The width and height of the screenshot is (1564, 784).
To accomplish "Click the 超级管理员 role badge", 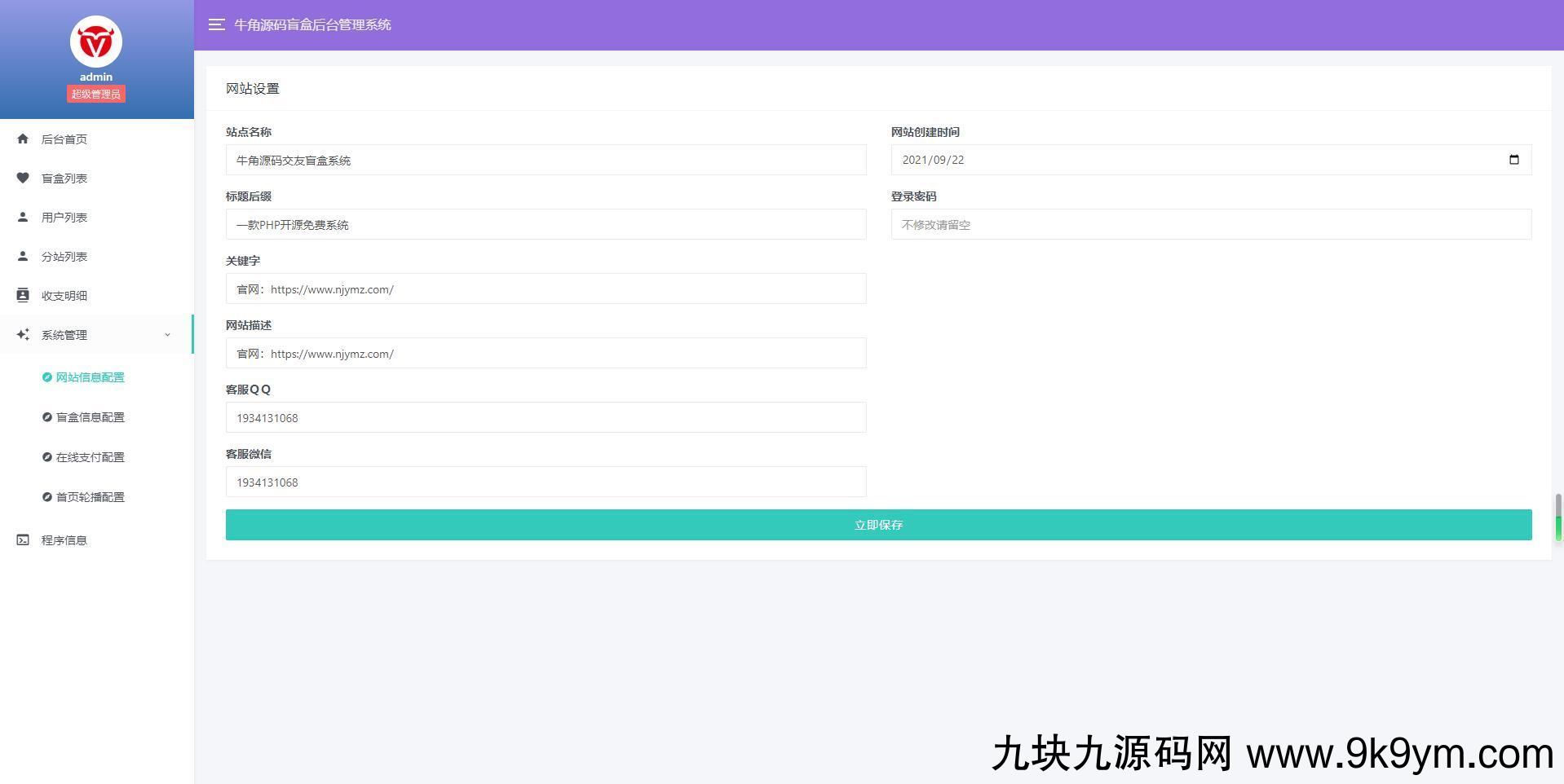I will tap(95, 93).
